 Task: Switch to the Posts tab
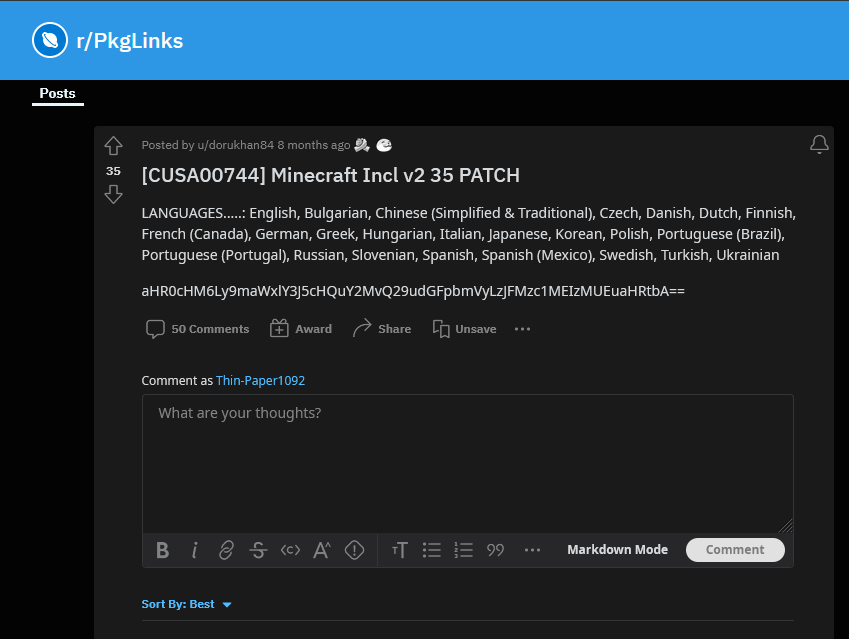click(57, 94)
